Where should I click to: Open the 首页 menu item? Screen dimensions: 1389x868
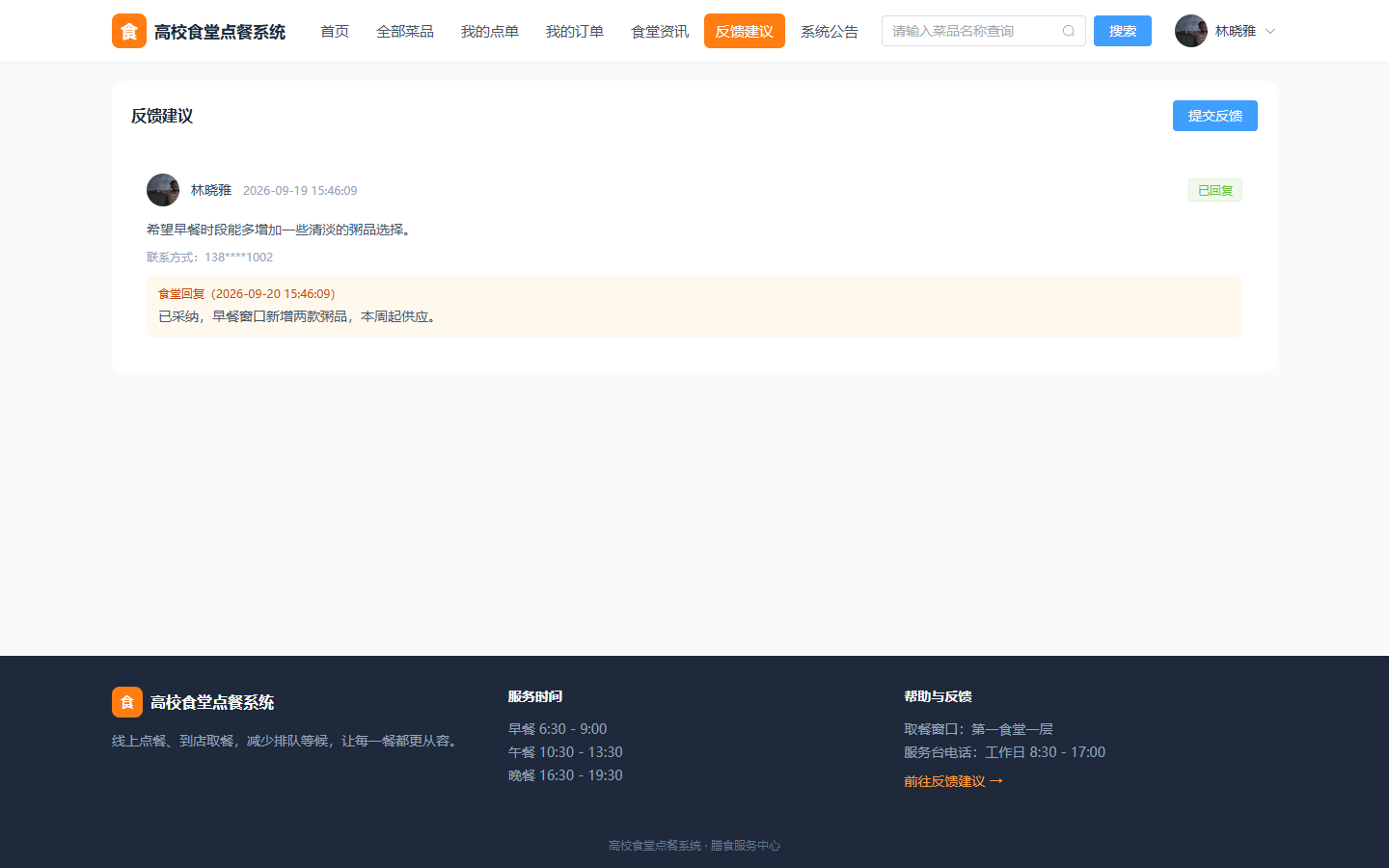pos(335,31)
